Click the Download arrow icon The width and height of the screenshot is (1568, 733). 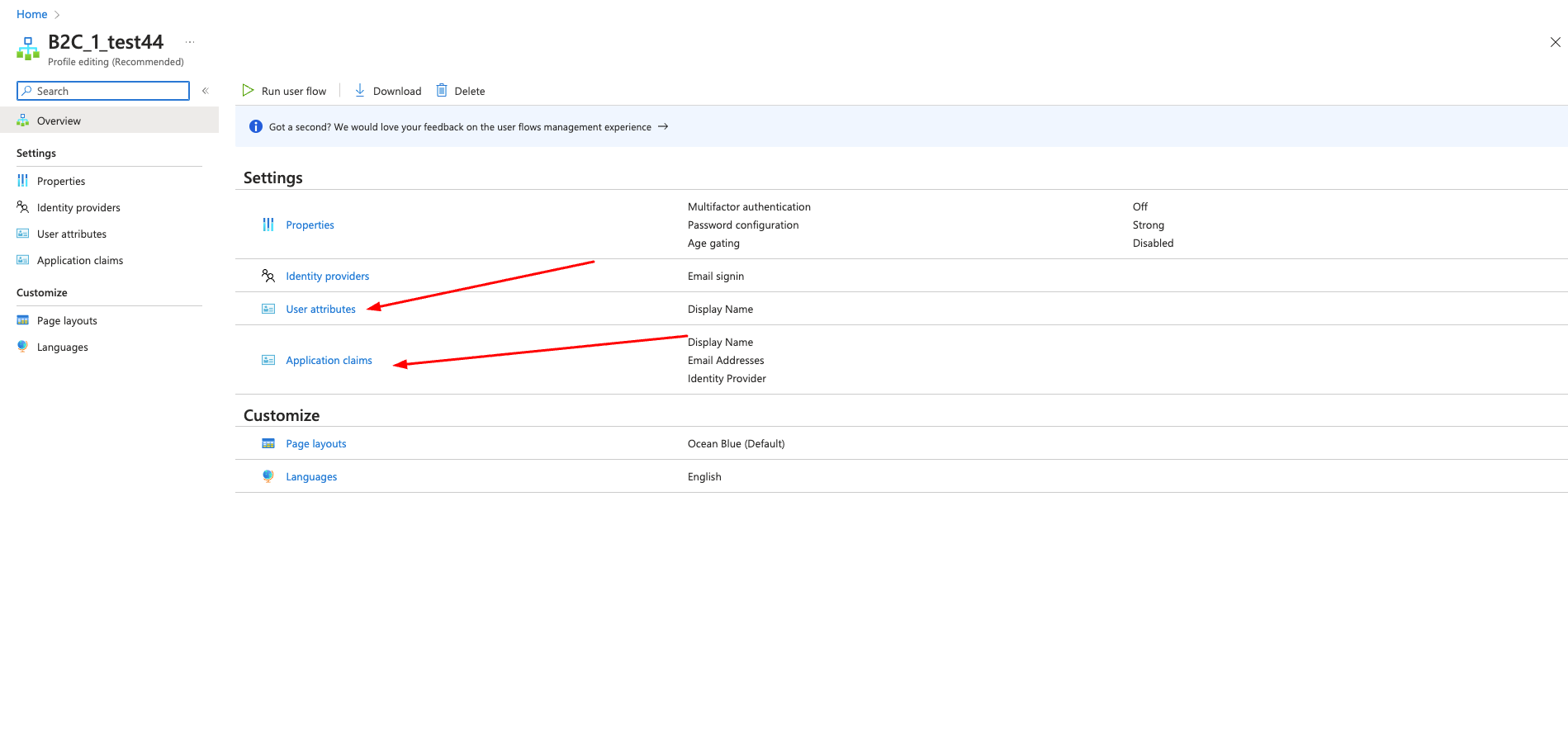[x=360, y=90]
